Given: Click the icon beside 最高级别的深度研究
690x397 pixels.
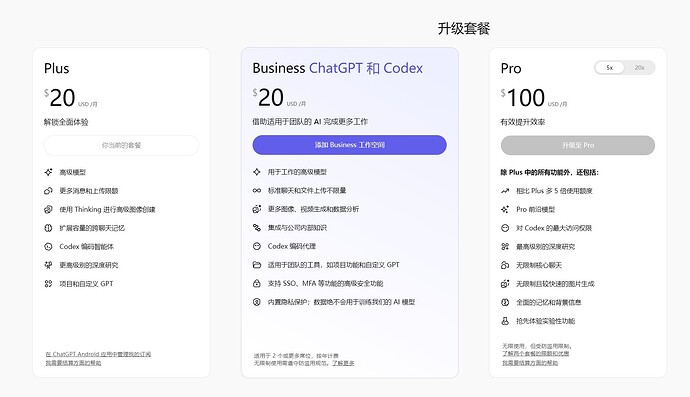Looking at the screenshot, I should tap(505, 246).
